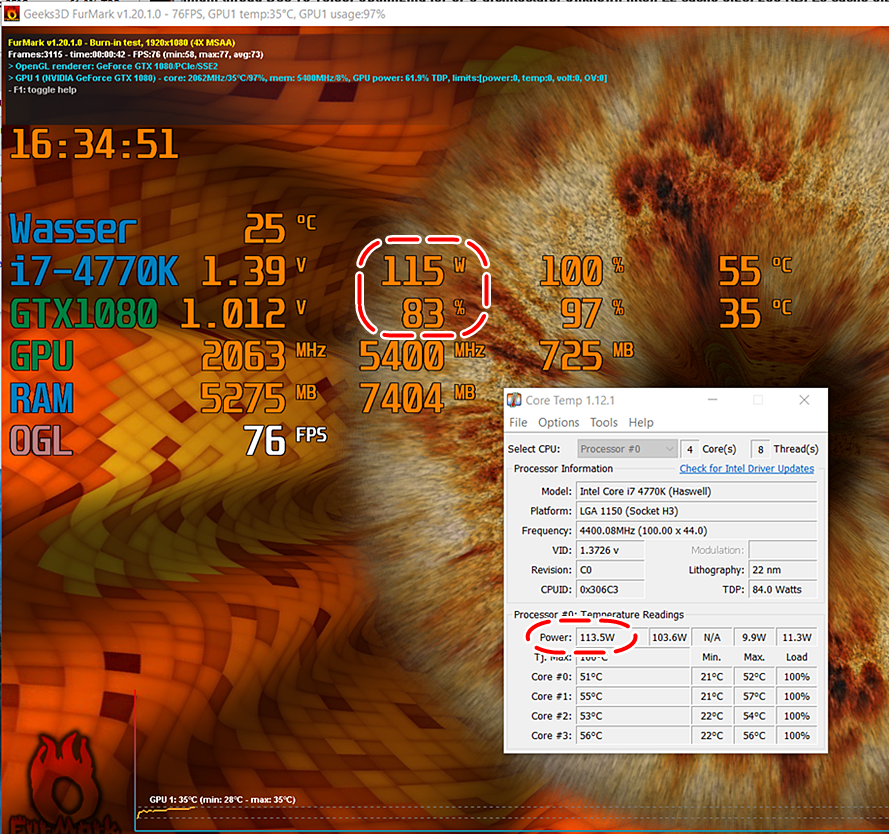The image size is (889, 834).
Task: Click the Model field Intel Core i7 4770K
Action: [696, 491]
